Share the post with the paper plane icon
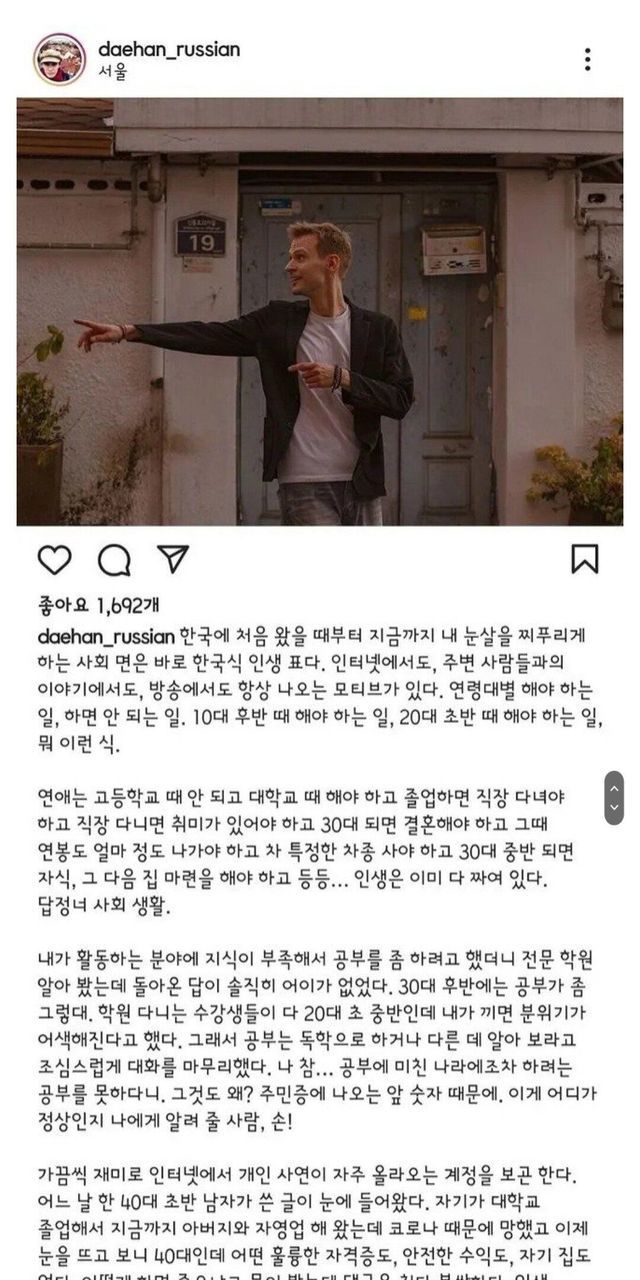640x1280 pixels. coord(173,559)
